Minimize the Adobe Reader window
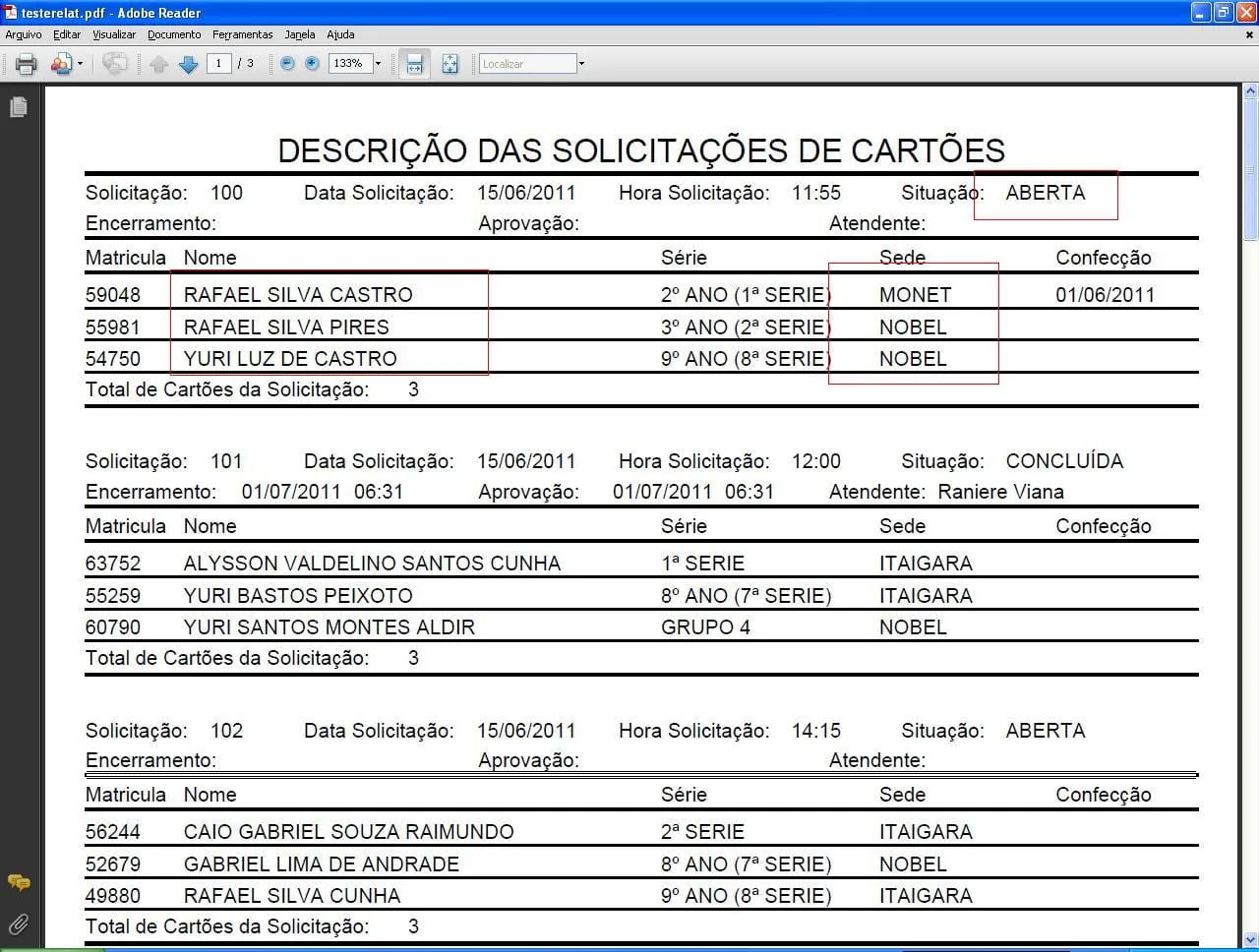This screenshot has height=952, width=1259. click(x=1201, y=13)
